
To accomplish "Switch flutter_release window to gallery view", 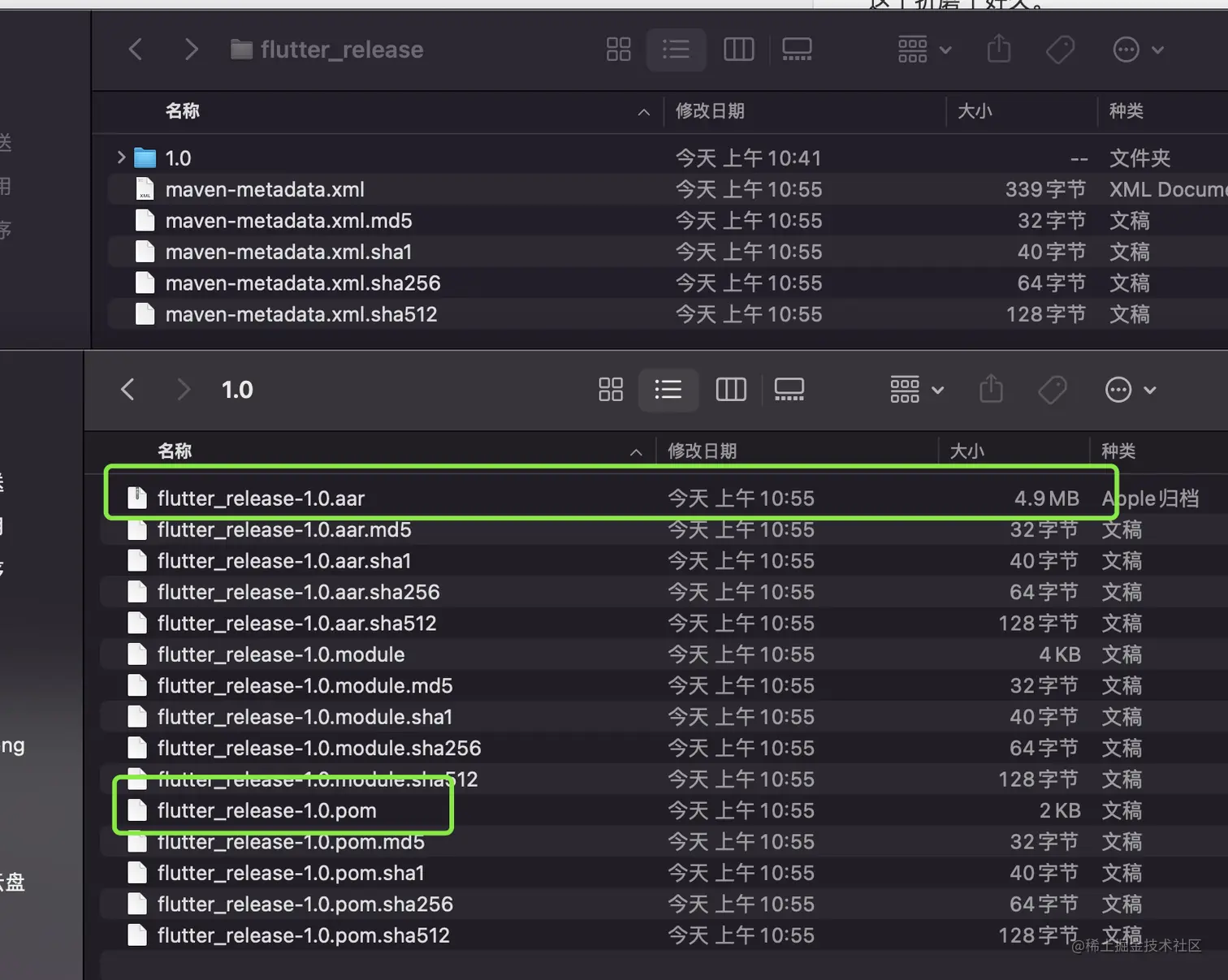I will 797,50.
